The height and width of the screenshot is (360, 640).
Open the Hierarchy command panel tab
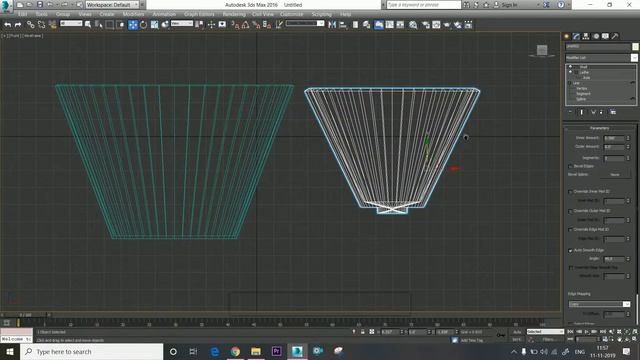click(586, 36)
